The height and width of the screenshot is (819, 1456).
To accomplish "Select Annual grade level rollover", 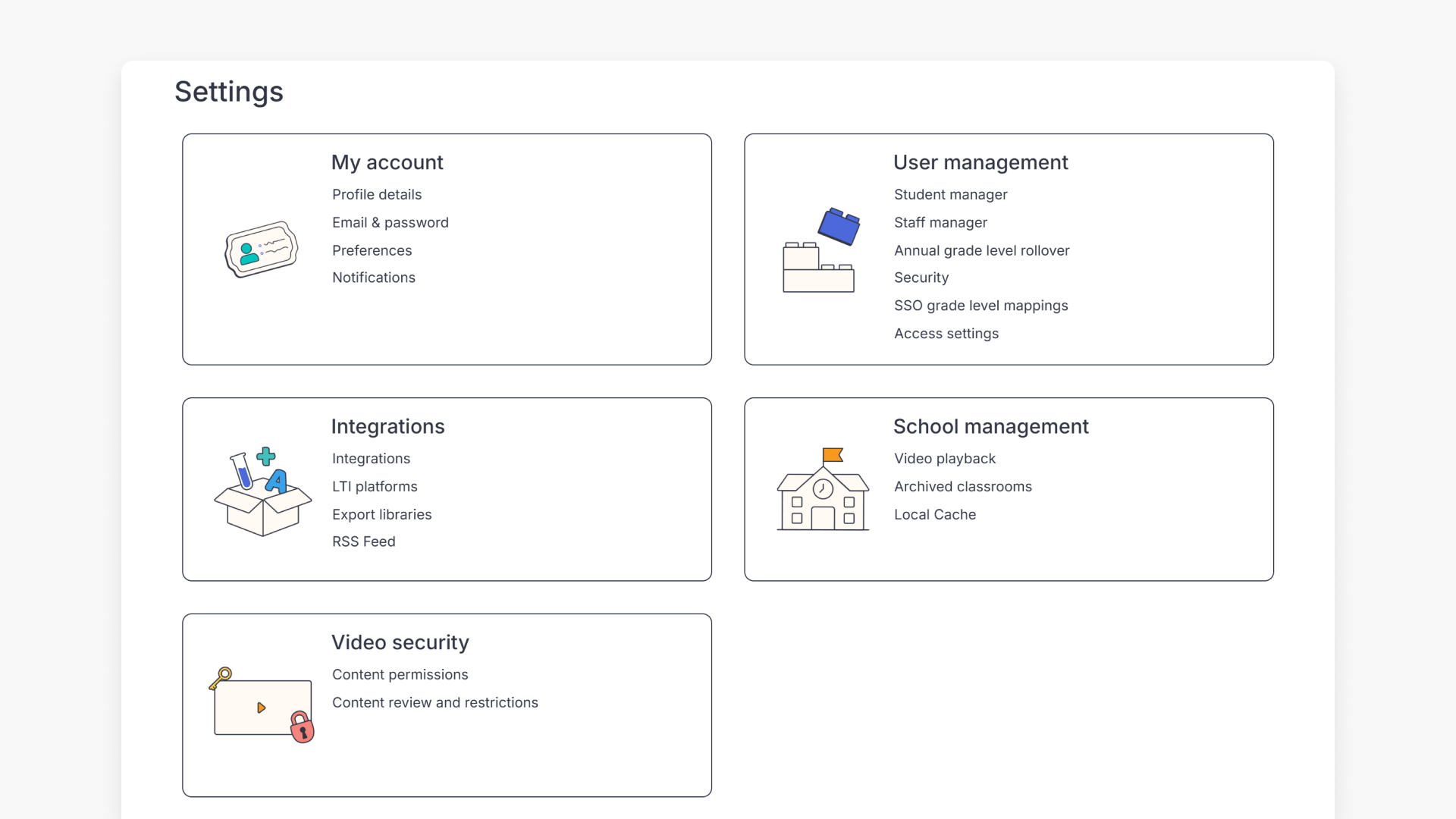I will pos(982,250).
